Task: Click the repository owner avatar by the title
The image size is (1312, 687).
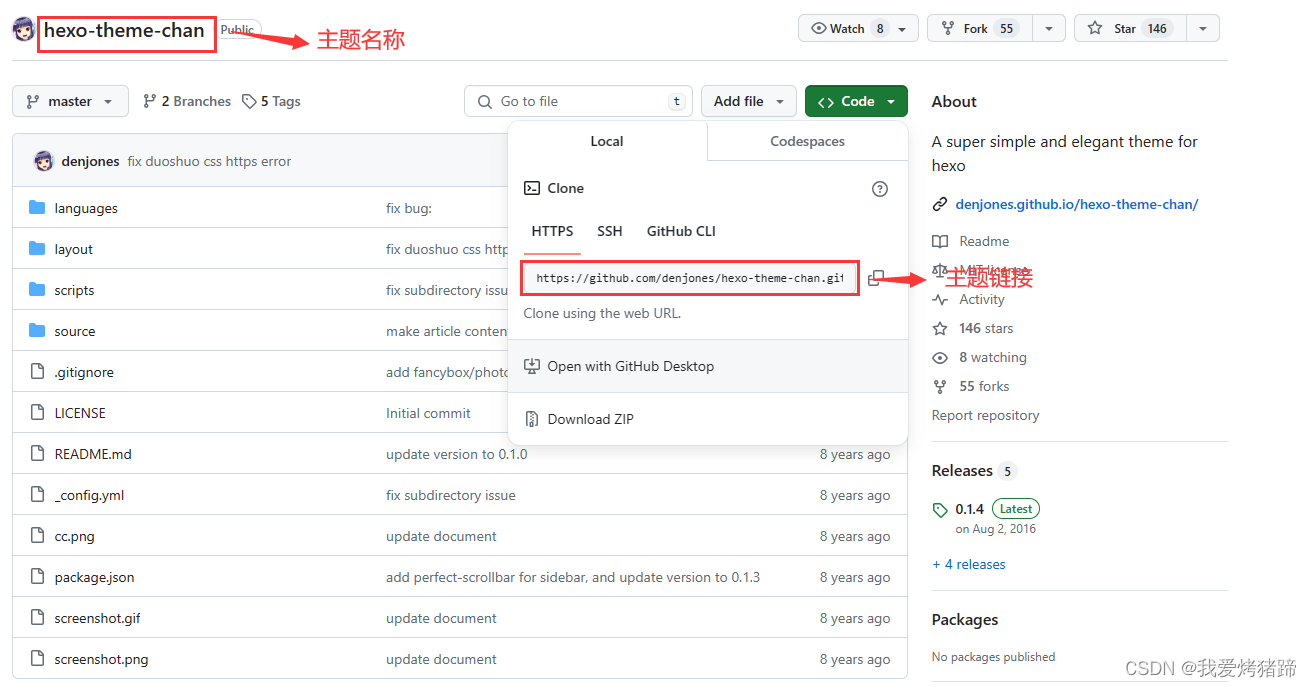Action: point(24,30)
